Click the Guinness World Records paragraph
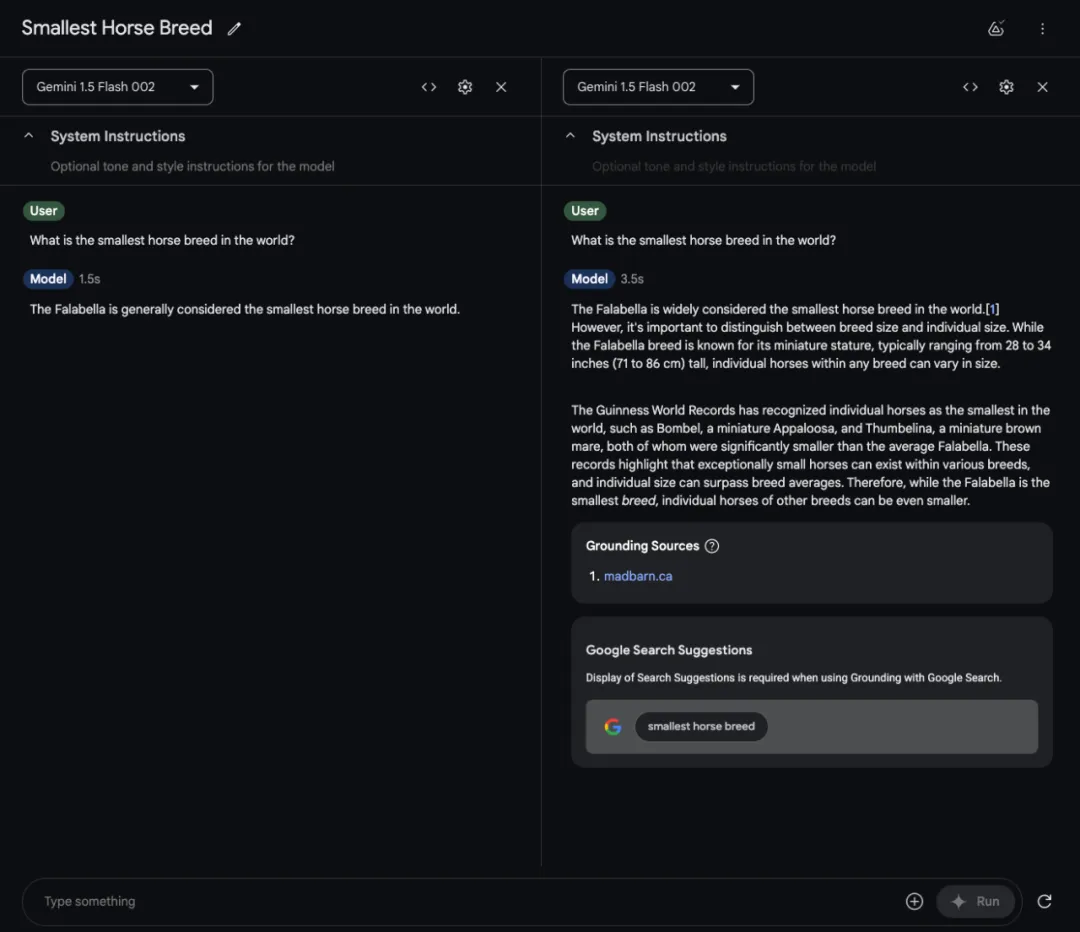The image size is (1080, 932). click(x=811, y=455)
